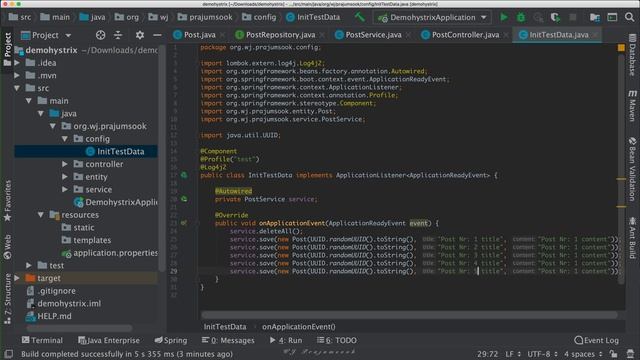Click the 29:72 cursor position indicator
Image resolution: width=640 pixels, height=360 pixels.
click(x=487, y=354)
